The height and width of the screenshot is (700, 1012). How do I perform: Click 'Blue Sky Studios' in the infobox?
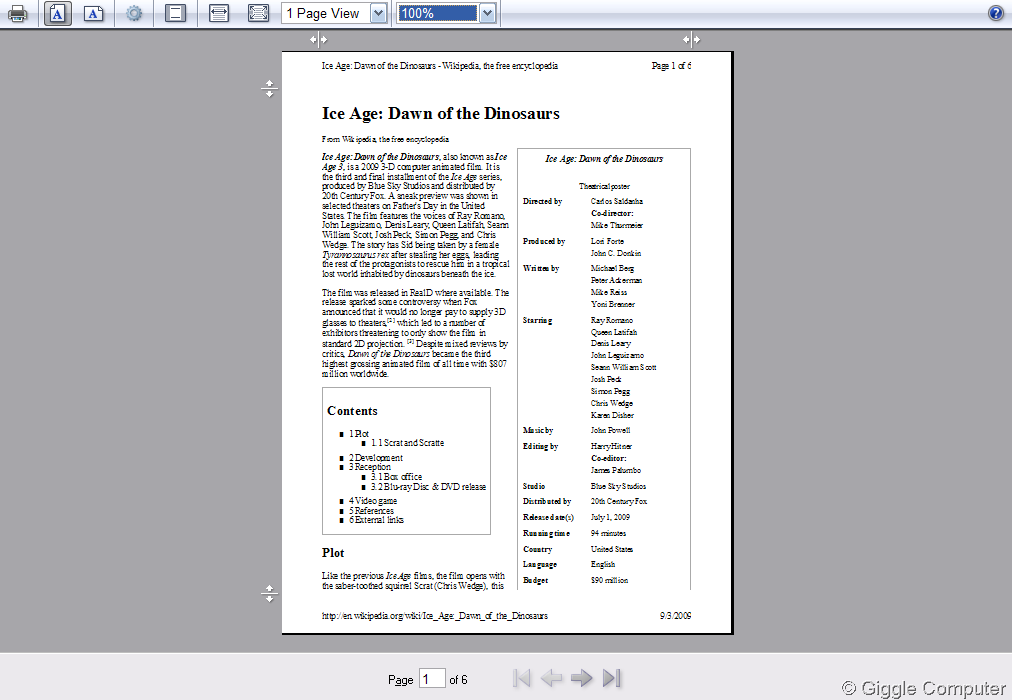pos(618,486)
